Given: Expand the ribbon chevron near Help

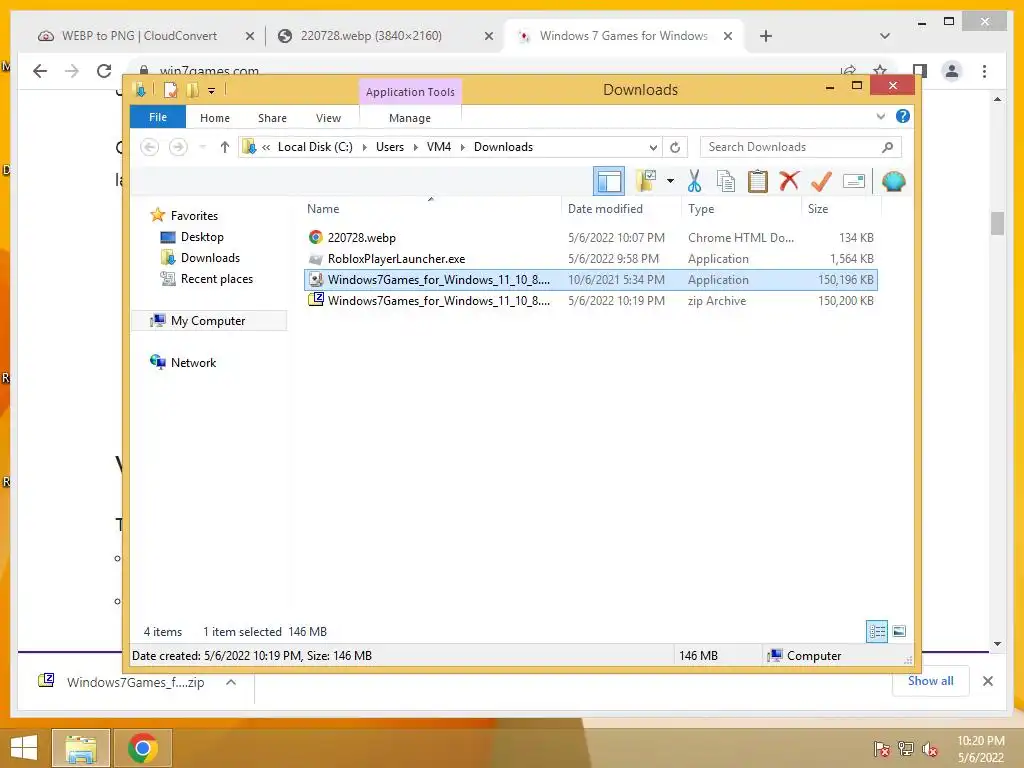Looking at the screenshot, I should [880, 117].
